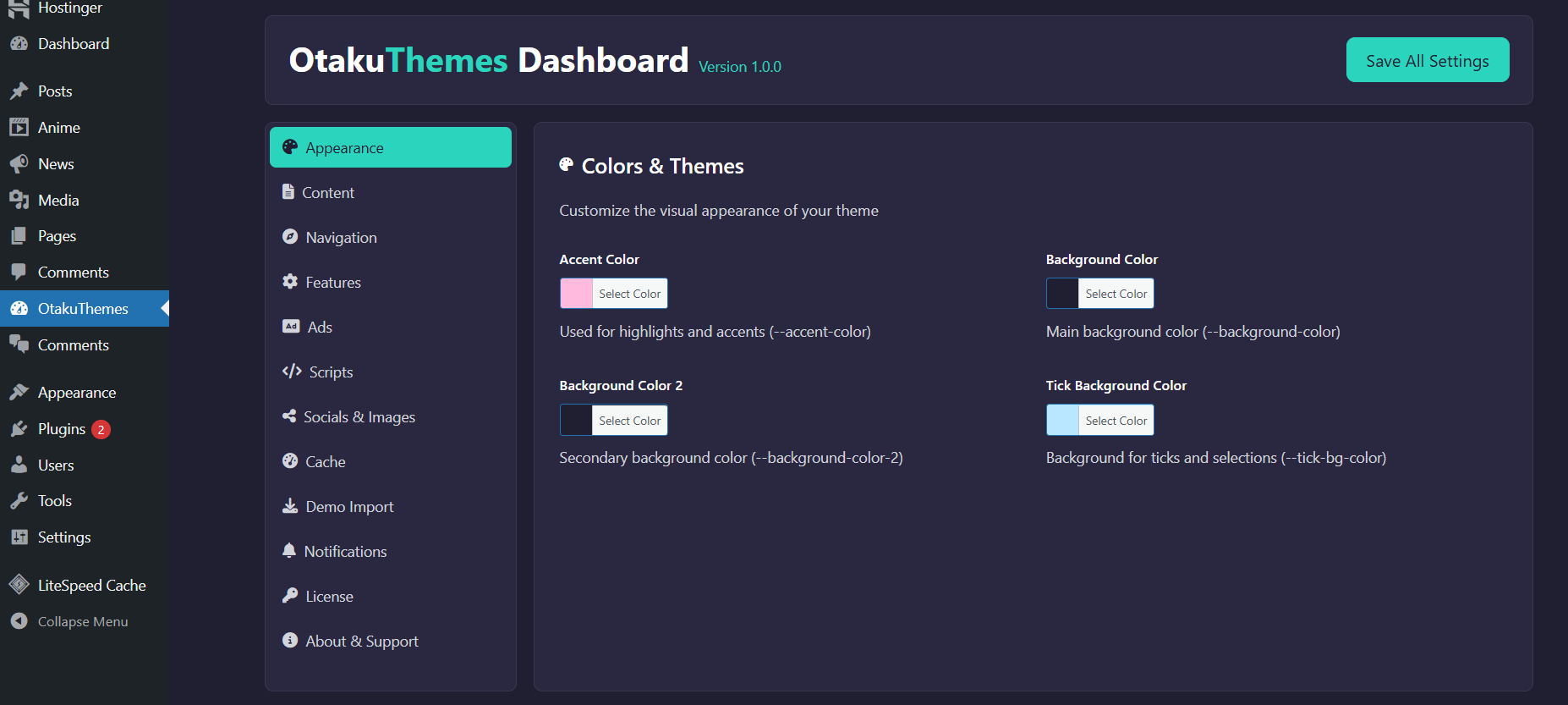Screen dimensions: 1568x705
Task: Open the Appearance tab in OtakuThemes panel
Action: [391, 147]
